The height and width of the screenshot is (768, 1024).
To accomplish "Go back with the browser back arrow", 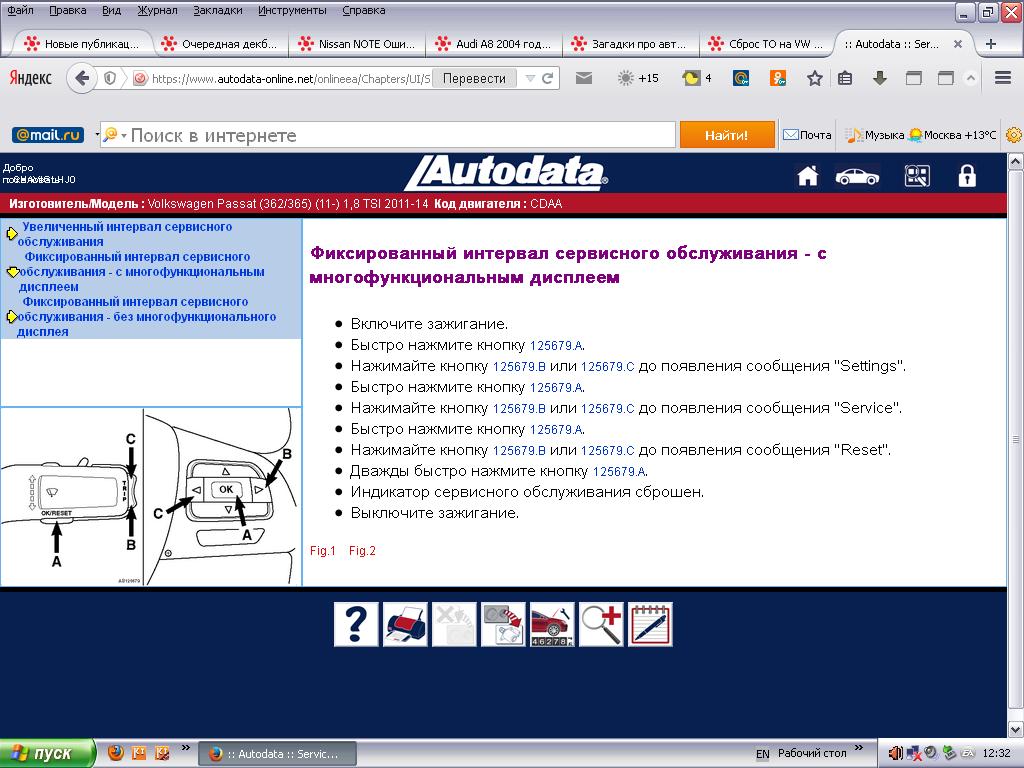I will pos(82,79).
